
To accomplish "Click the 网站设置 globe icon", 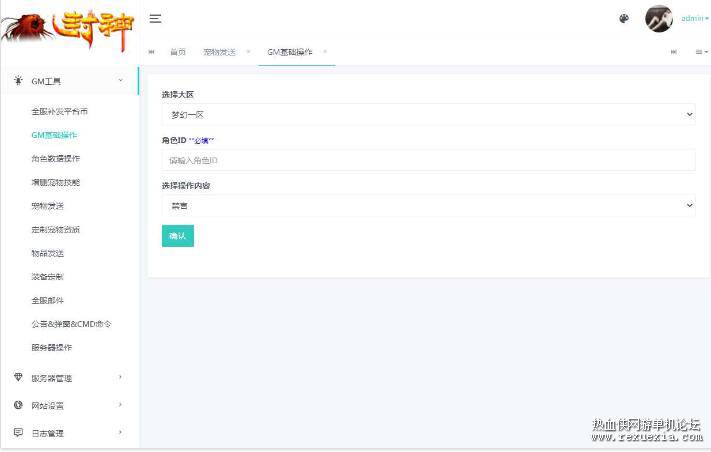I will coord(18,405).
